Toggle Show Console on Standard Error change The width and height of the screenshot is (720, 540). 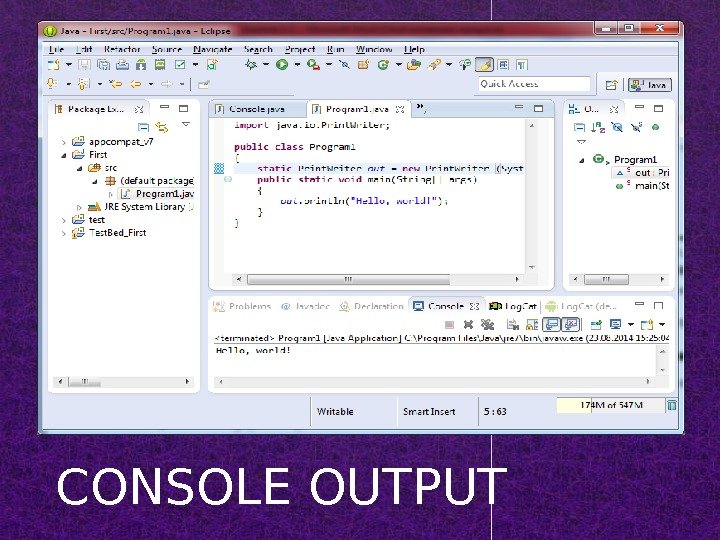point(571,325)
